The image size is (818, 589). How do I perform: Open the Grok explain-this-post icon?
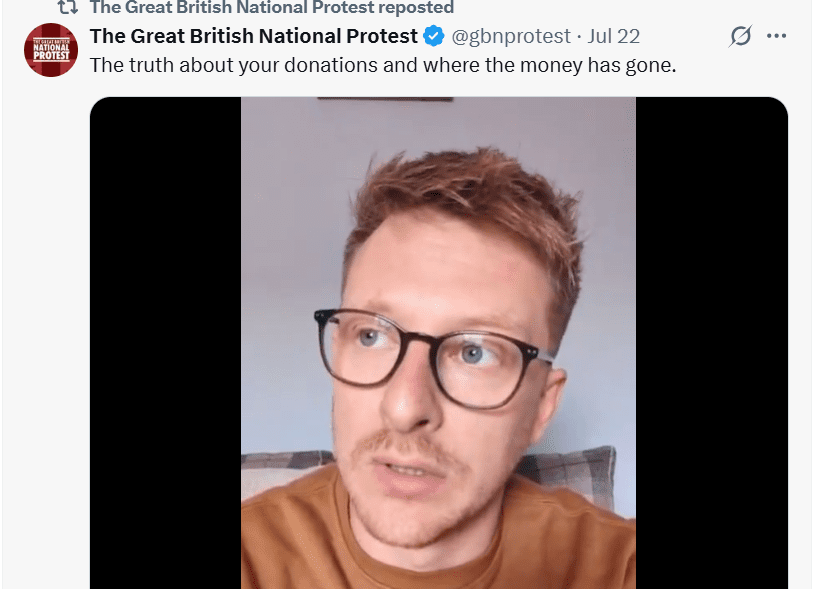[740, 37]
